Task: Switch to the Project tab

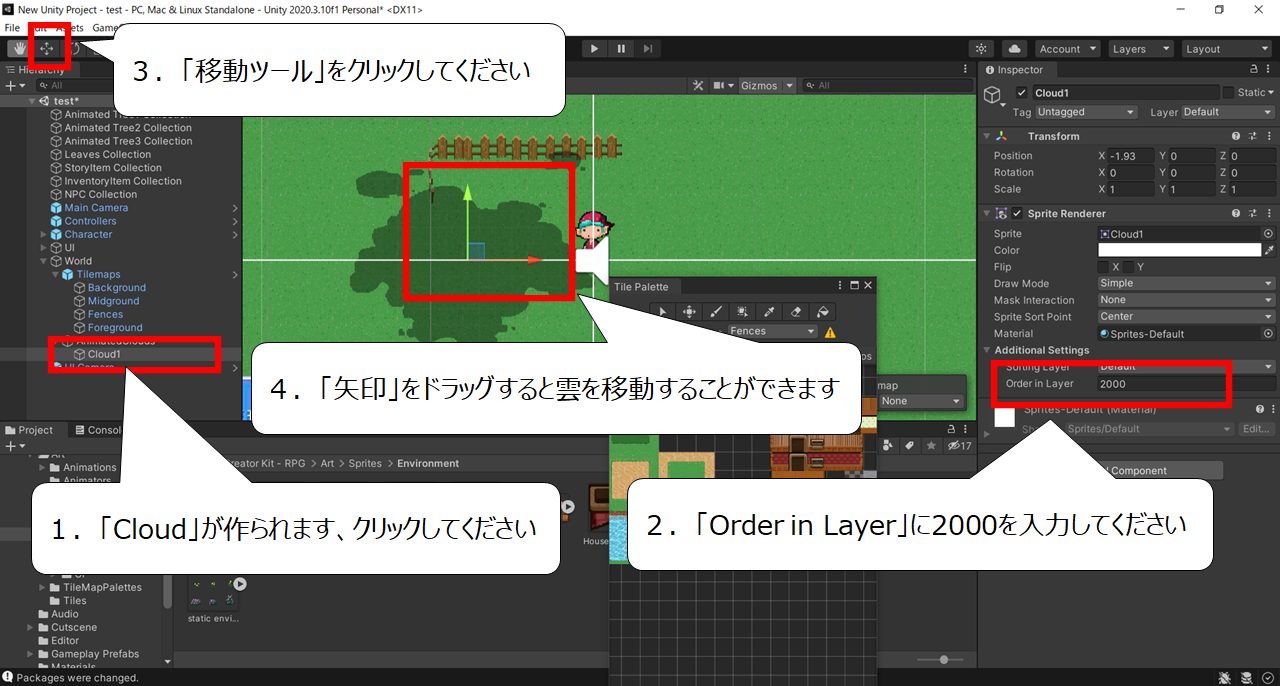Action: [29, 430]
